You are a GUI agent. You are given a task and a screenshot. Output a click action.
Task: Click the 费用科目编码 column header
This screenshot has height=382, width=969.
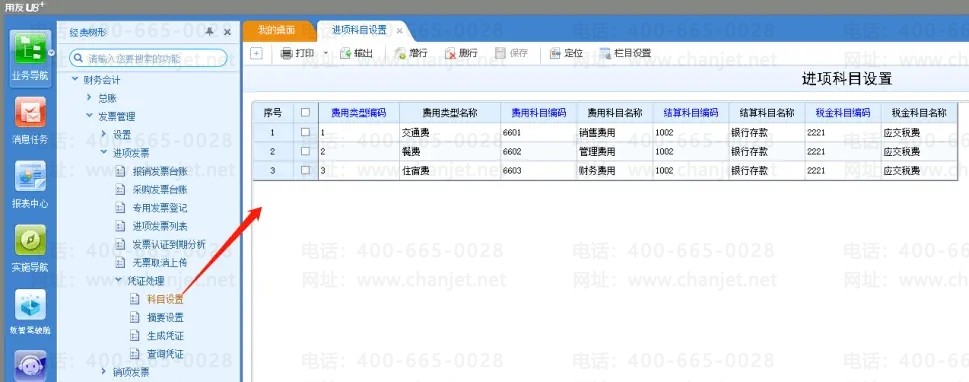pyautogui.click(x=539, y=112)
